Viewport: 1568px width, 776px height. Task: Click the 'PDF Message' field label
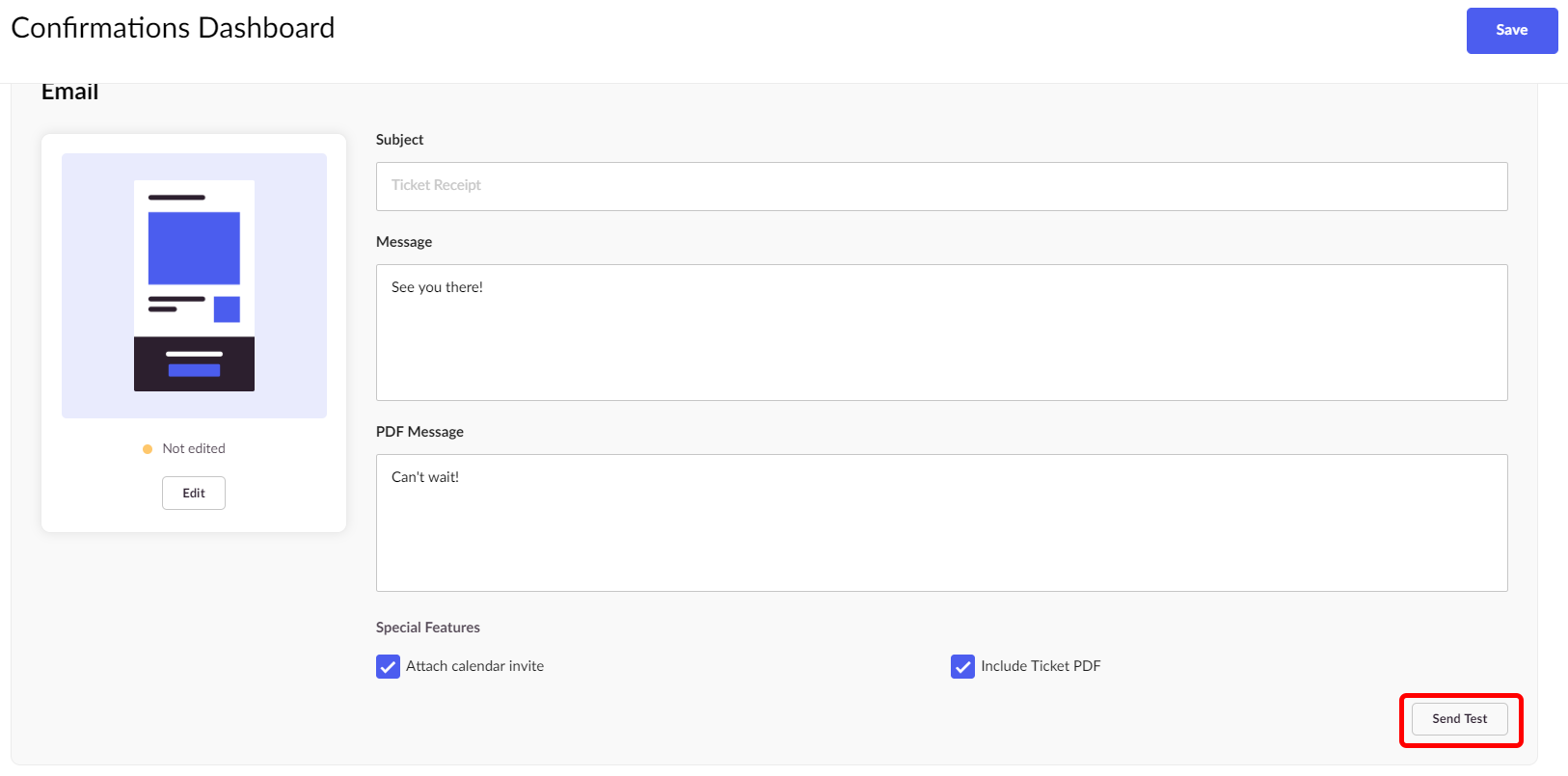[x=419, y=432]
